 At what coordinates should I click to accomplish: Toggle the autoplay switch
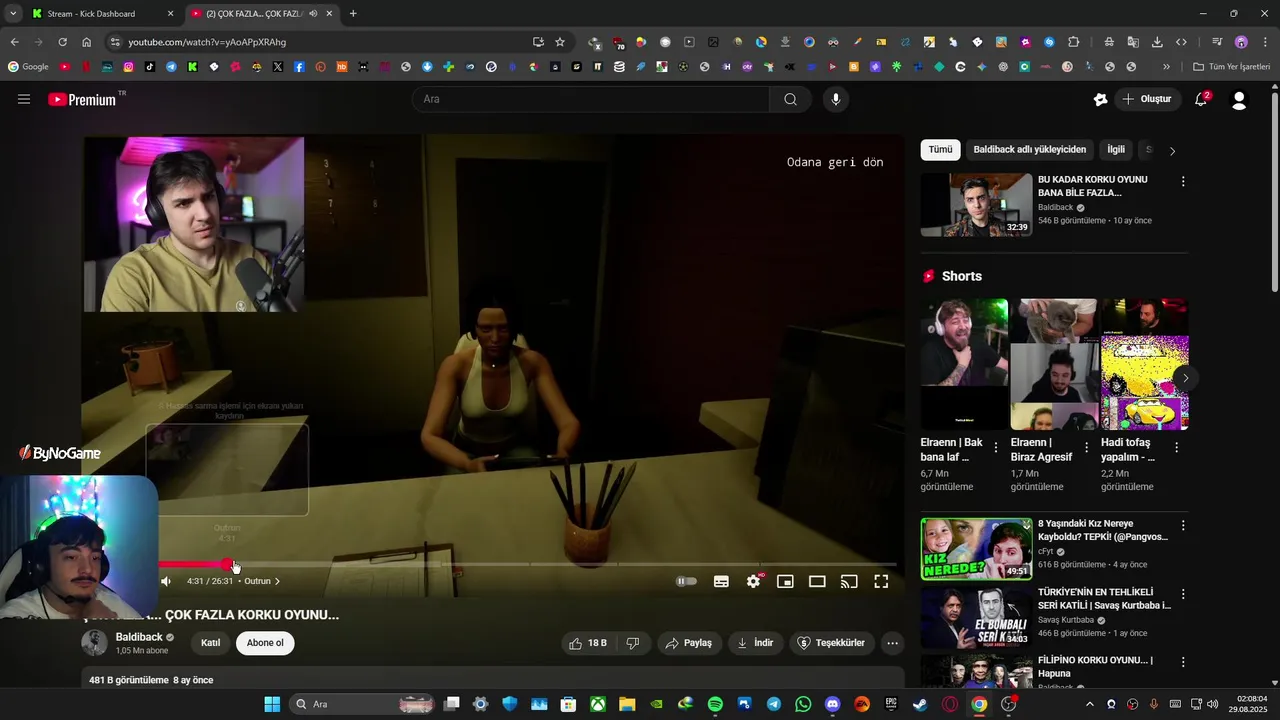[686, 581]
